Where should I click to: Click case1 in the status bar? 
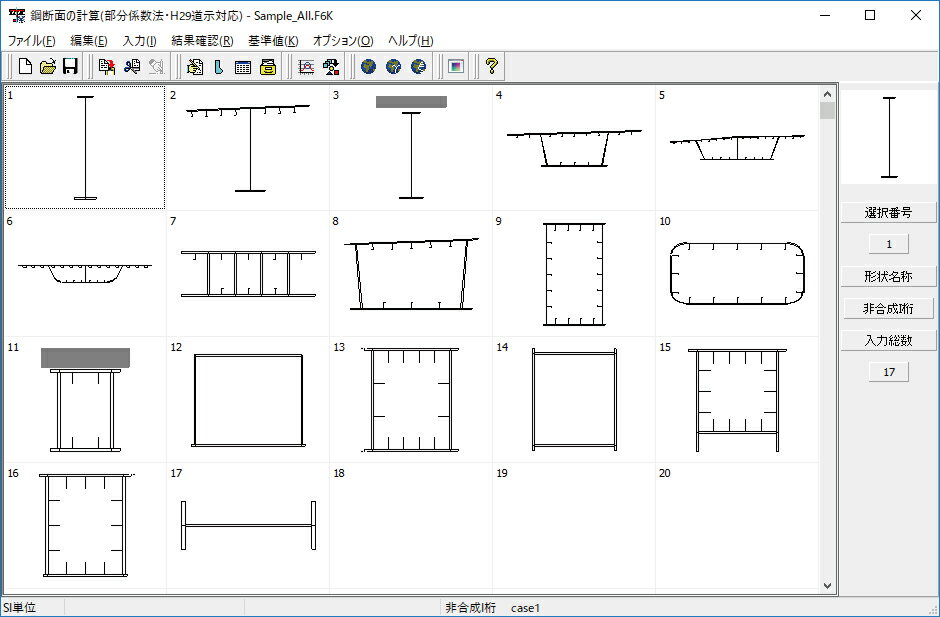525,608
